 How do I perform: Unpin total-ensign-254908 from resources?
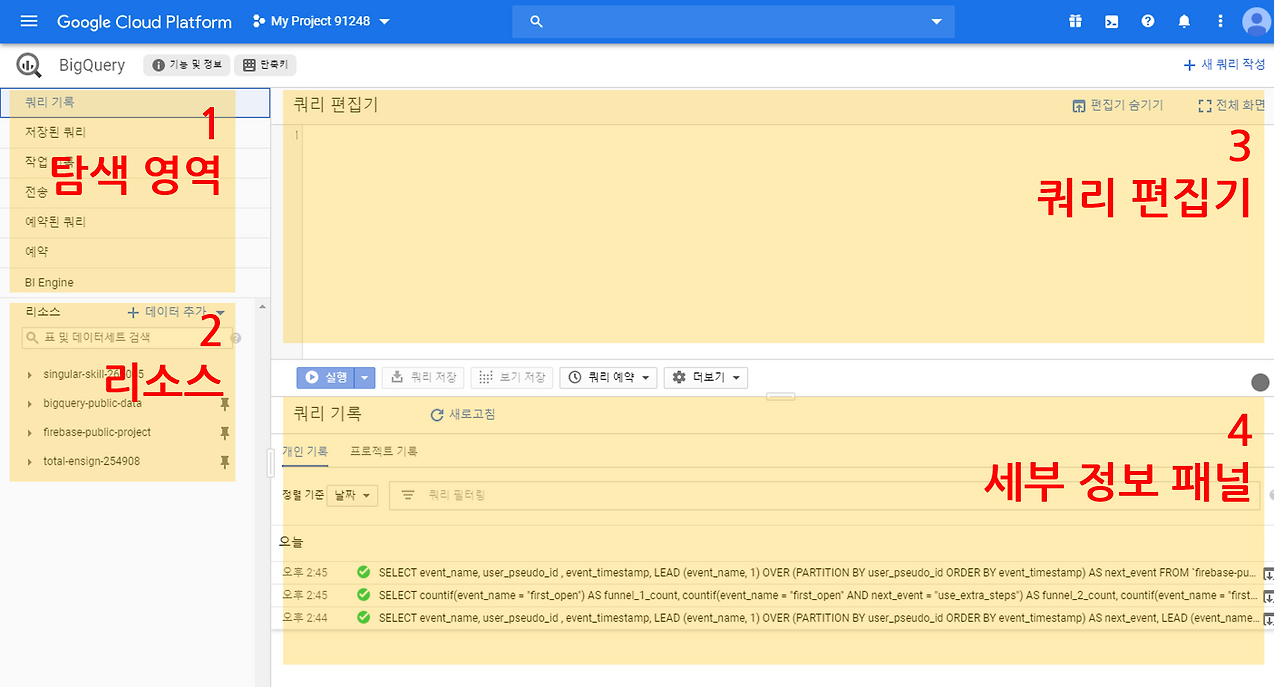(225, 461)
